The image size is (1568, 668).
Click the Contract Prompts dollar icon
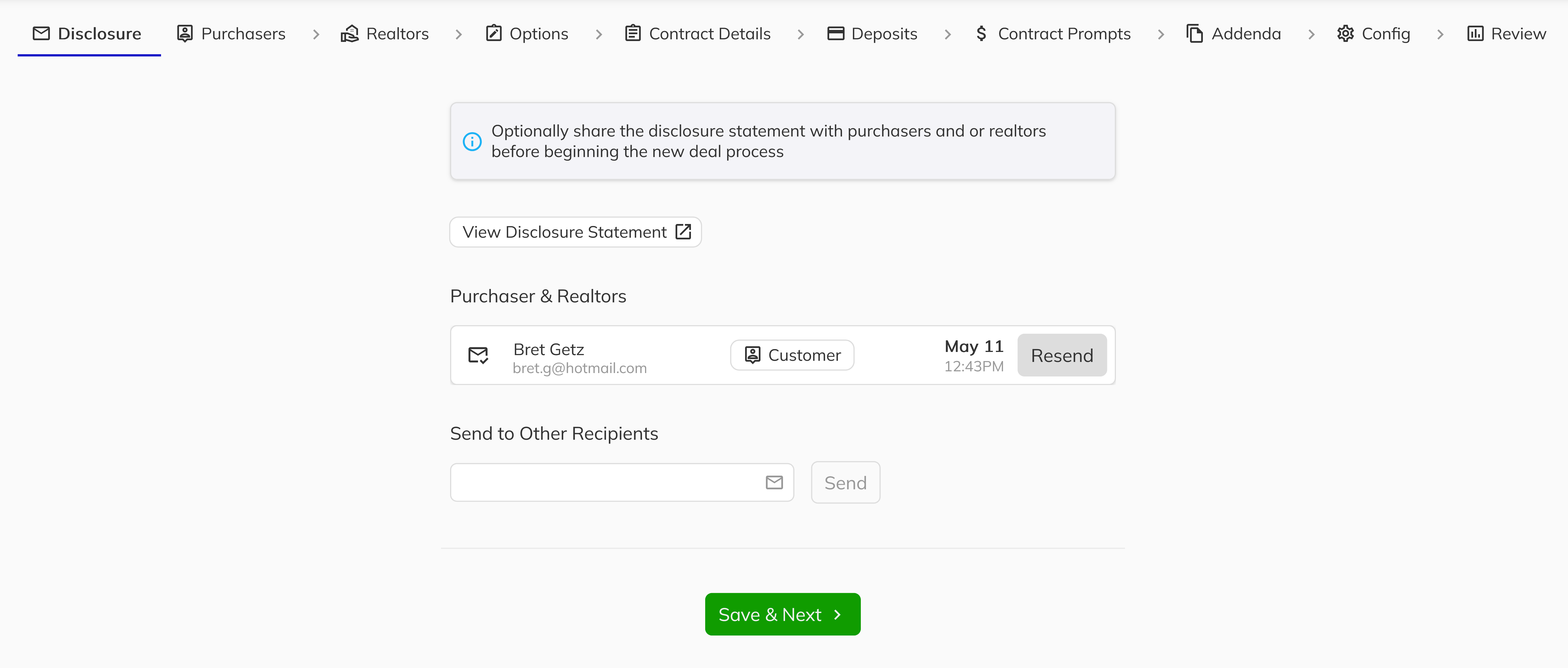pos(981,33)
